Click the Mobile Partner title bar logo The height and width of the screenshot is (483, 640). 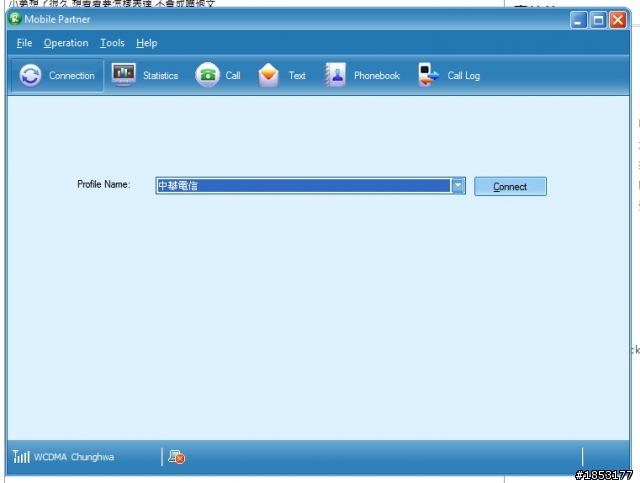pyautogui.click(x=15, y=19)
